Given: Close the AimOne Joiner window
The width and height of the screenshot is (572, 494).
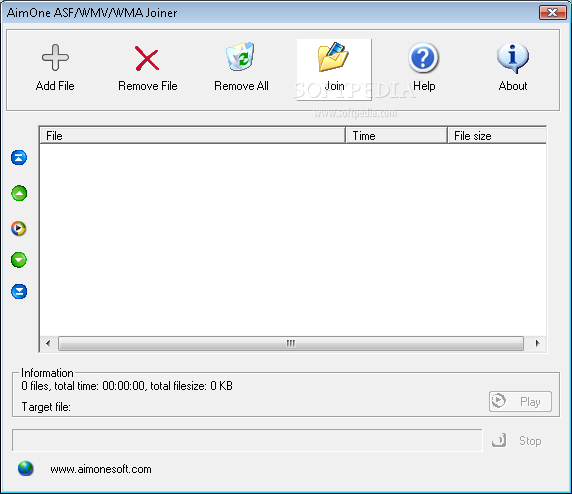Looking at the screenshot, I should pyautogui.click(x=553, y=13).
